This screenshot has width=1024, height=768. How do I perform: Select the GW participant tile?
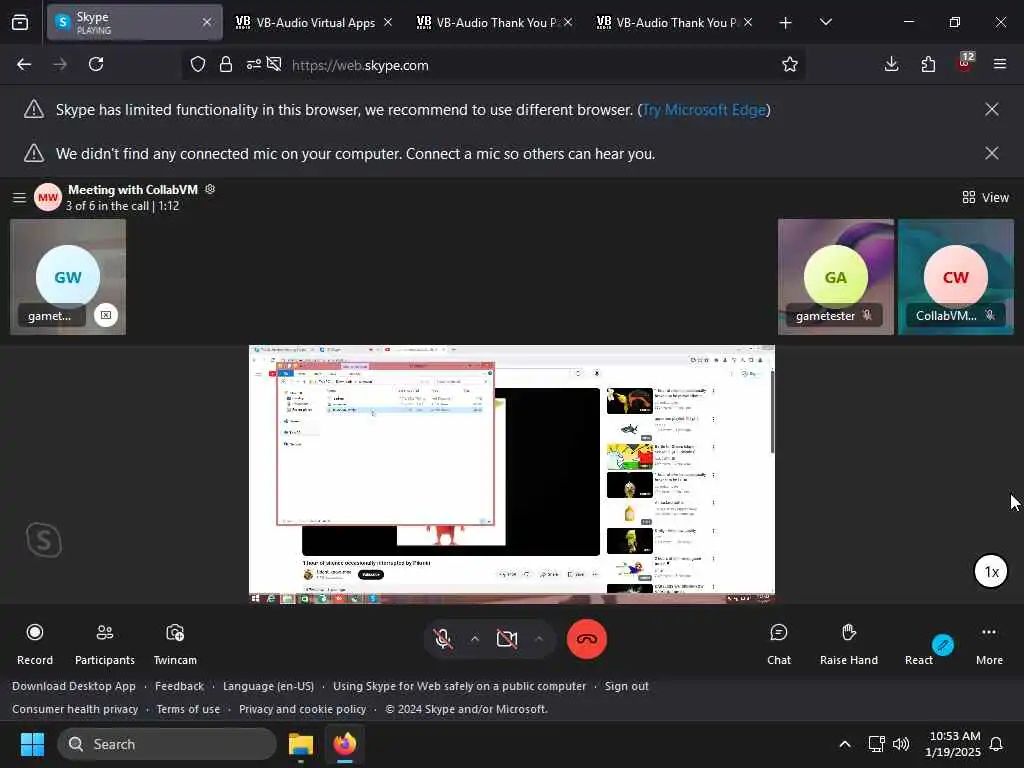pyautogui.click(x=68, y=277)
